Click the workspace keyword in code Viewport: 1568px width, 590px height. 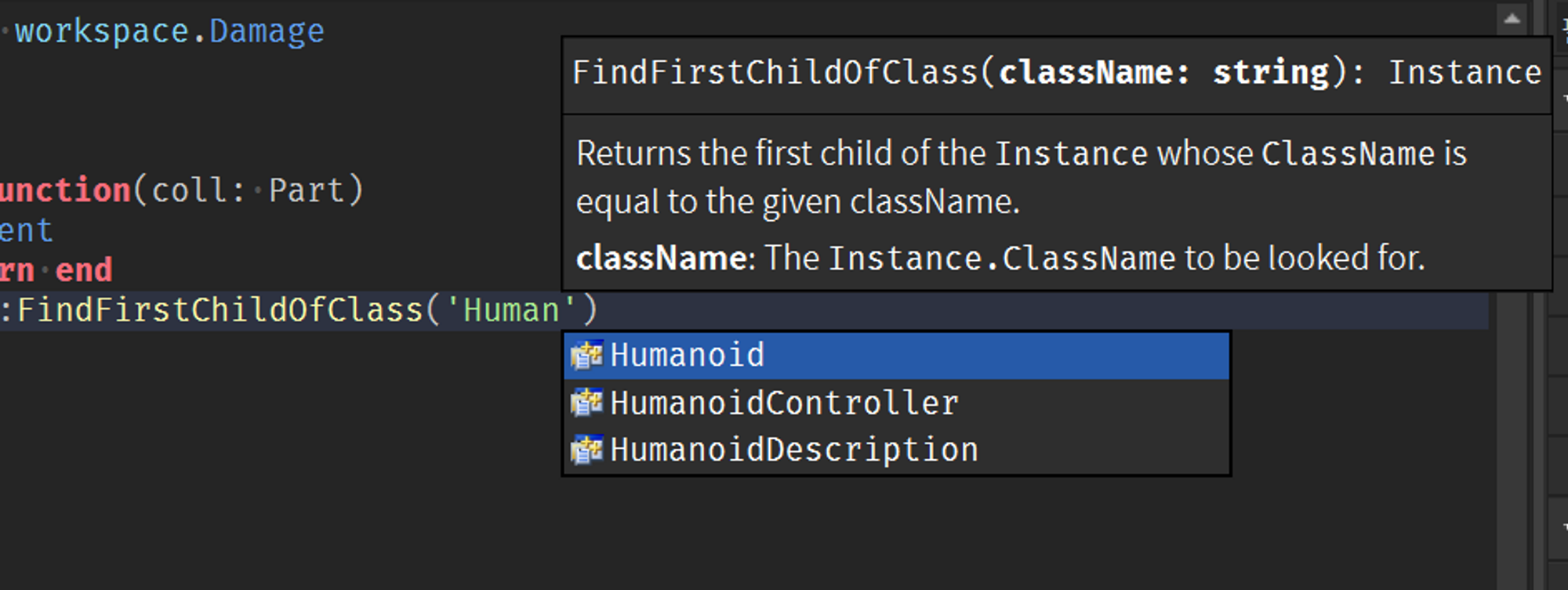(x=103, y=31)
